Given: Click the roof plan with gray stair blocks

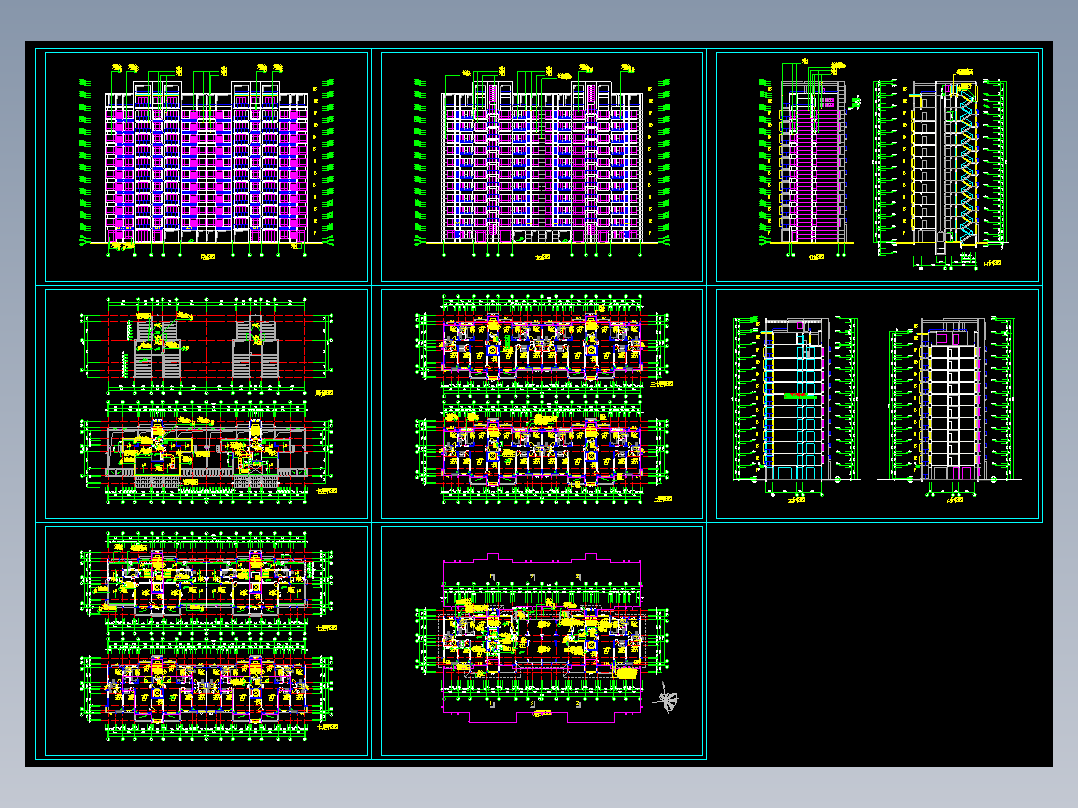Looking at the screenshot, I should click(206, 347).
